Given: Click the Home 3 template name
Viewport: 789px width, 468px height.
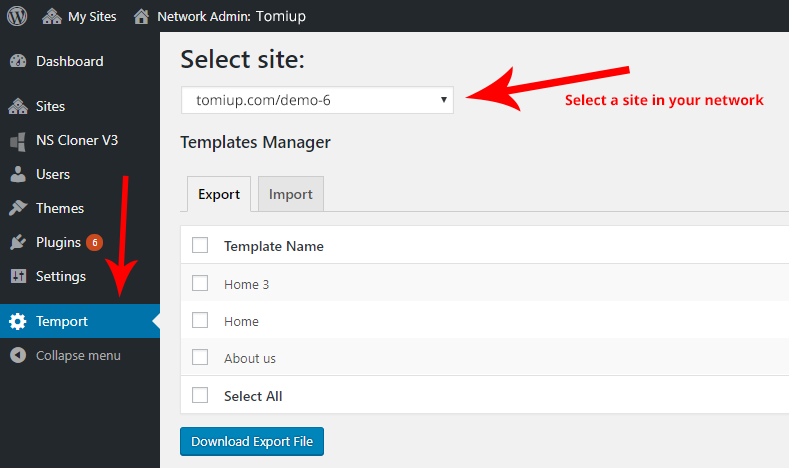Looking at the screenshot, I should [247, 284].
